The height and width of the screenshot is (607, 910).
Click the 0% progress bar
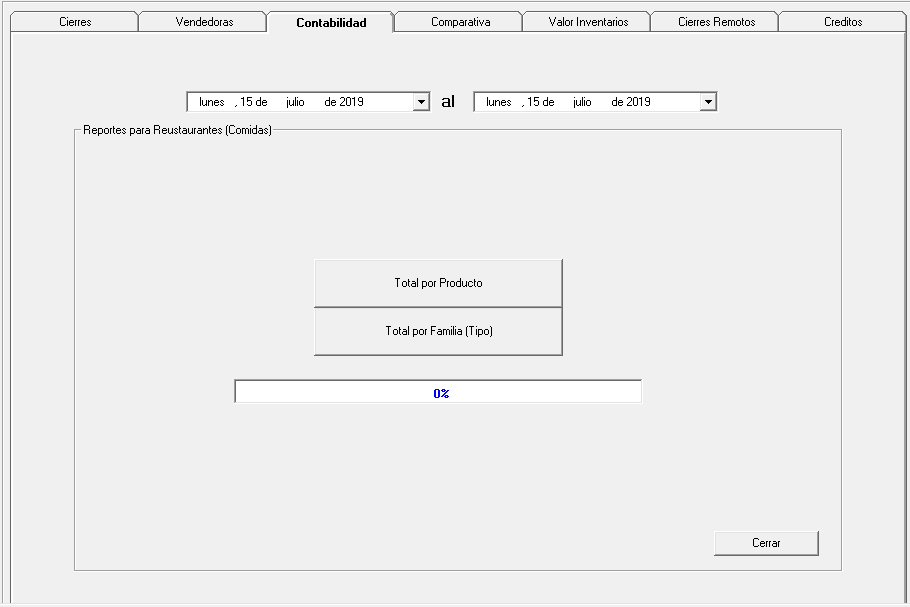pyautogui.click(x=438, y=393)
